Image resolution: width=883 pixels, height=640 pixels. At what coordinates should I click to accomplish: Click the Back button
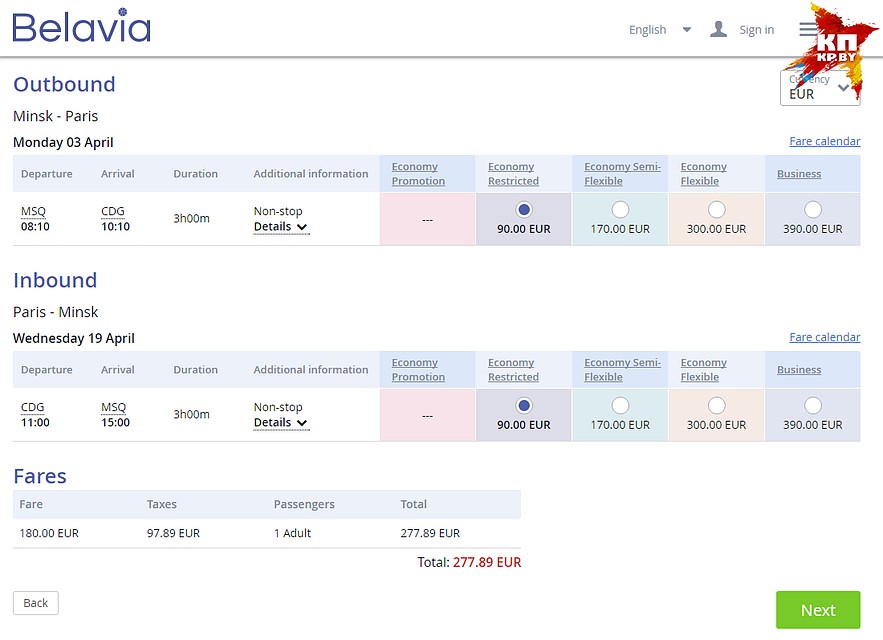click(x=35, y=603)
